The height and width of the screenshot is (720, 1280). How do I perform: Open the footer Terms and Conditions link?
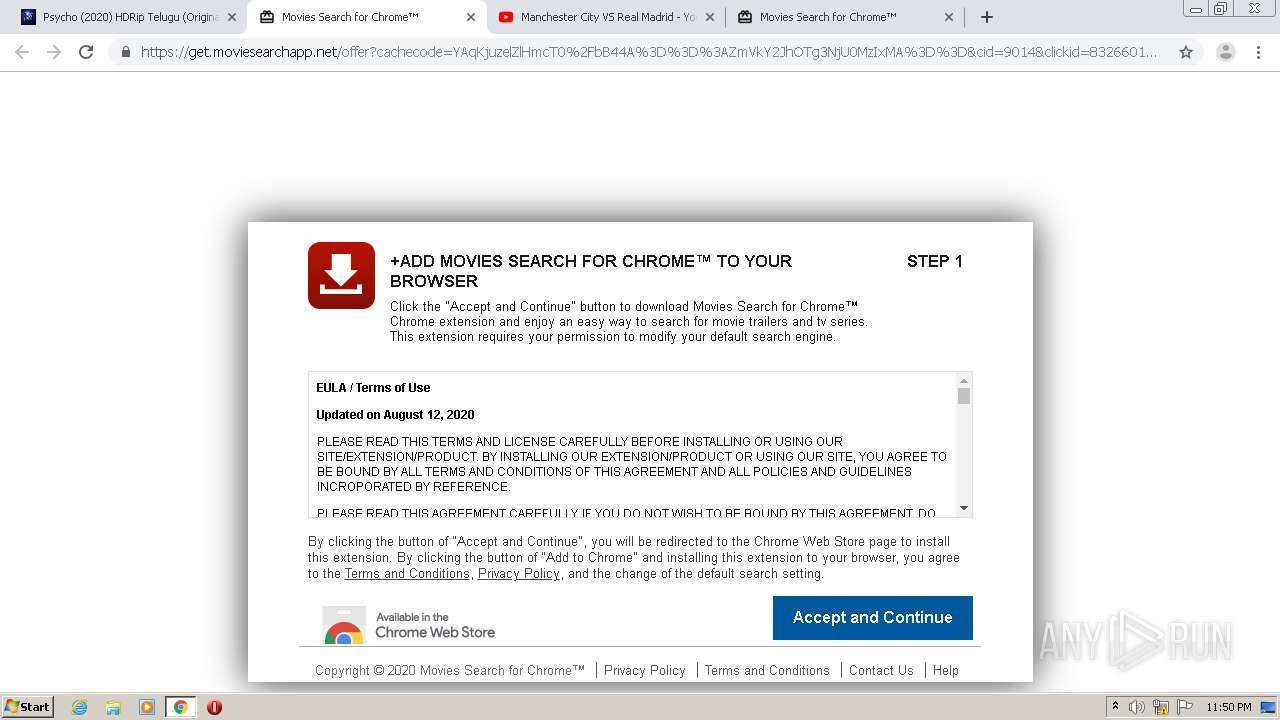(x=767, y=671)
